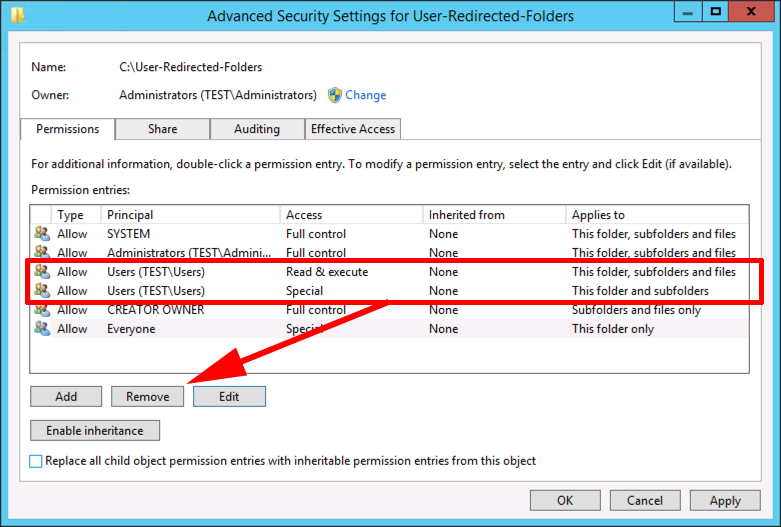Open the Auditing tab
Image resolution: width=781 pixels, height=527 pixels.
pos(257,129)
